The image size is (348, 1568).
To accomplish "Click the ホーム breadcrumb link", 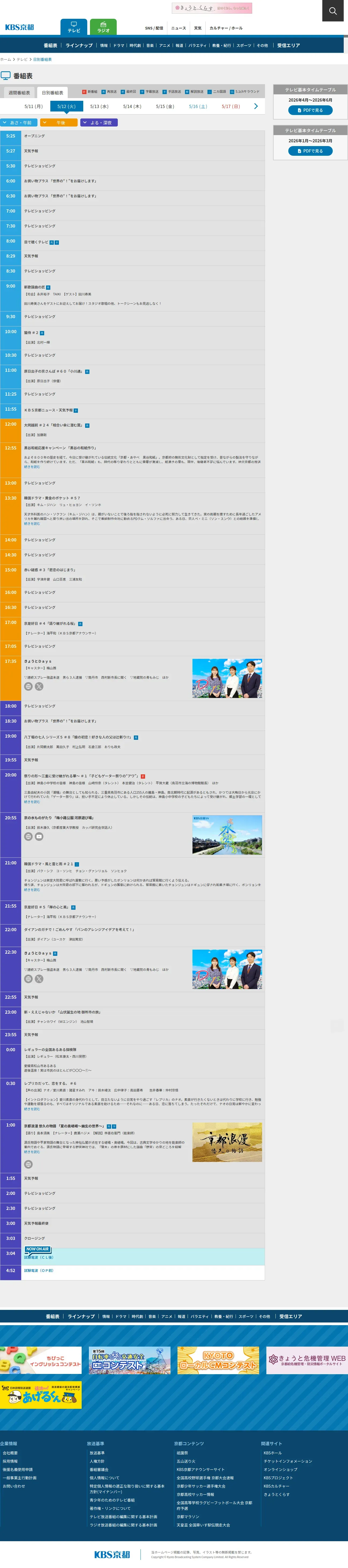I will 5,60.
